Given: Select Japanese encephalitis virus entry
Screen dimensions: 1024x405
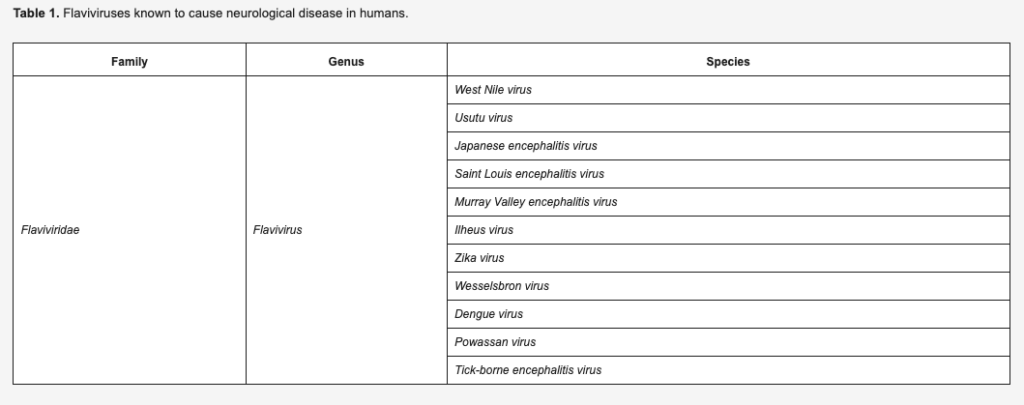Looking at the screenshot, I should (x=728, y=146).
